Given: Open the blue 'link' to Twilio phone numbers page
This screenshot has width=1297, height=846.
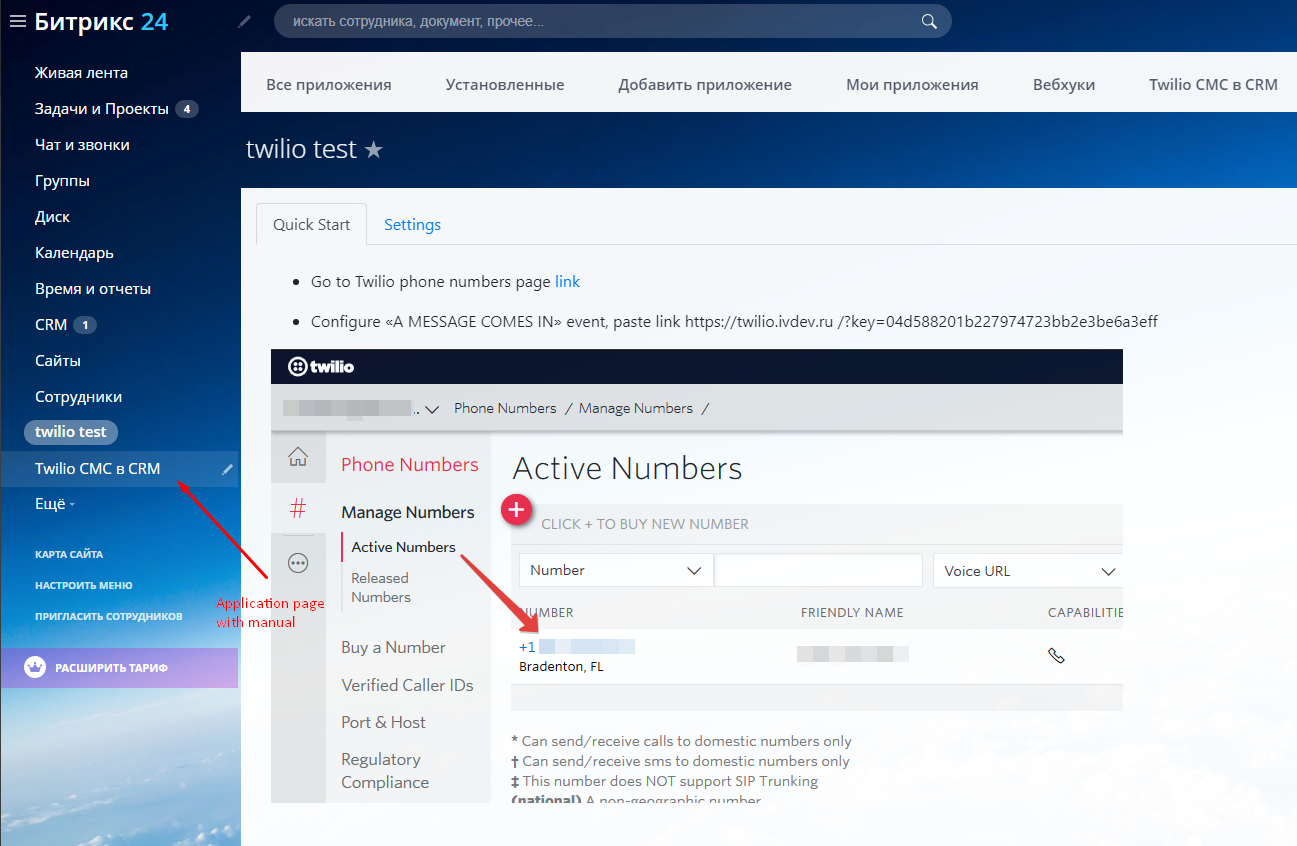Looking at the screenshot, I should pos(567,282).
